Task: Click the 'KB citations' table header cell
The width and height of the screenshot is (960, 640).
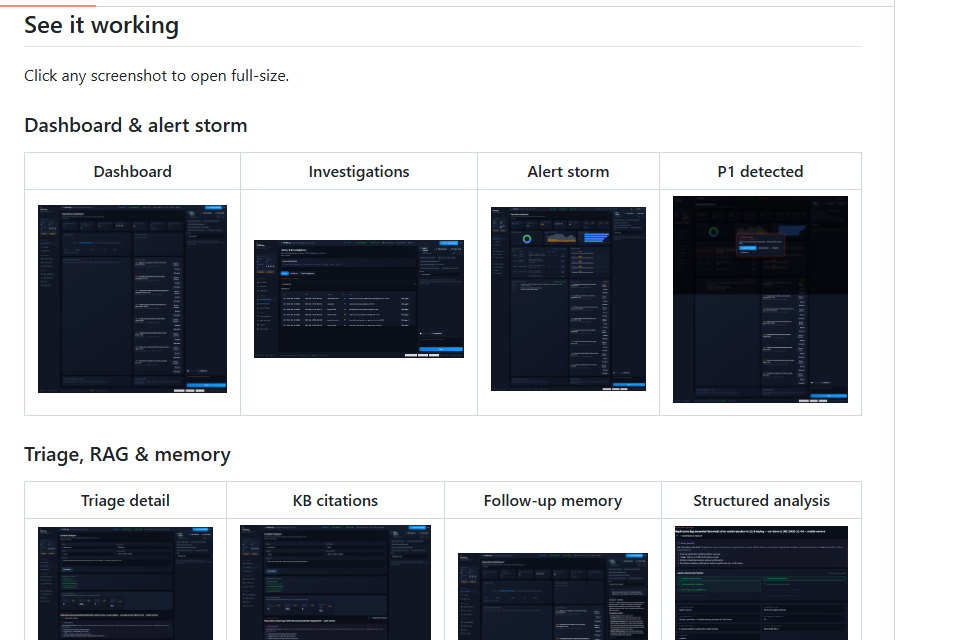Action: point(336,500)
